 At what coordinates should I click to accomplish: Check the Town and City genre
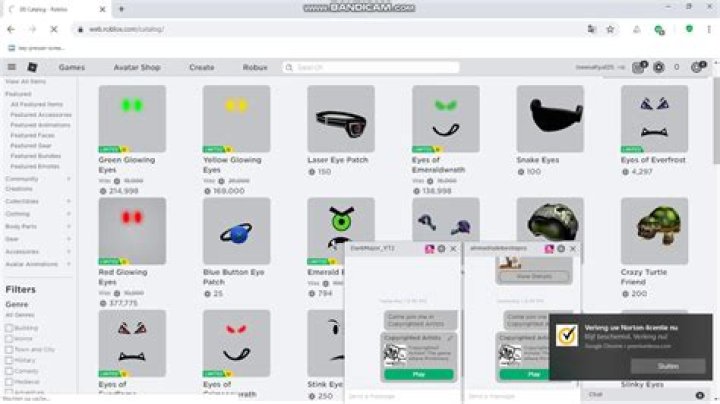point(9,349)
